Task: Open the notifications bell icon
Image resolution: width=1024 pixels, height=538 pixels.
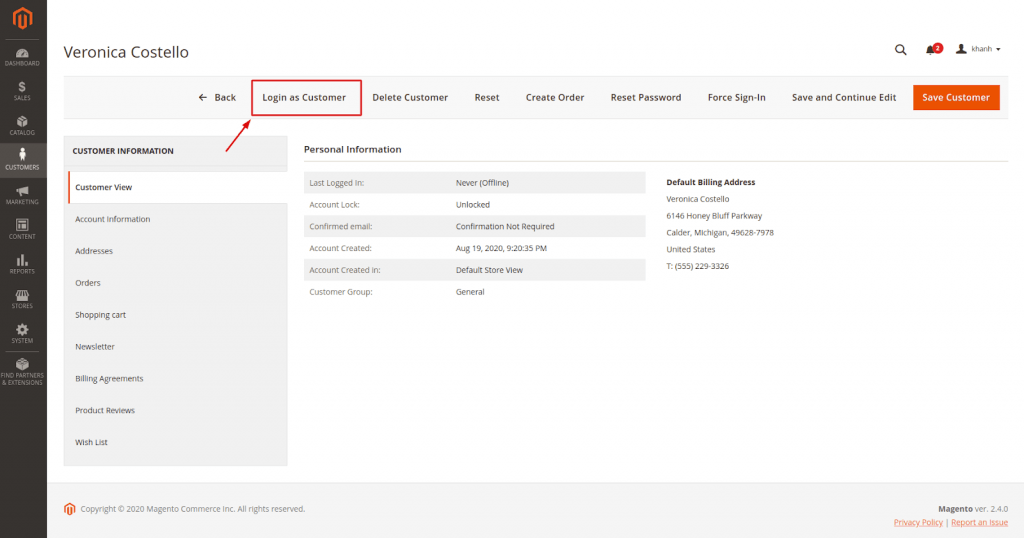Action: (x=931, y=50)
